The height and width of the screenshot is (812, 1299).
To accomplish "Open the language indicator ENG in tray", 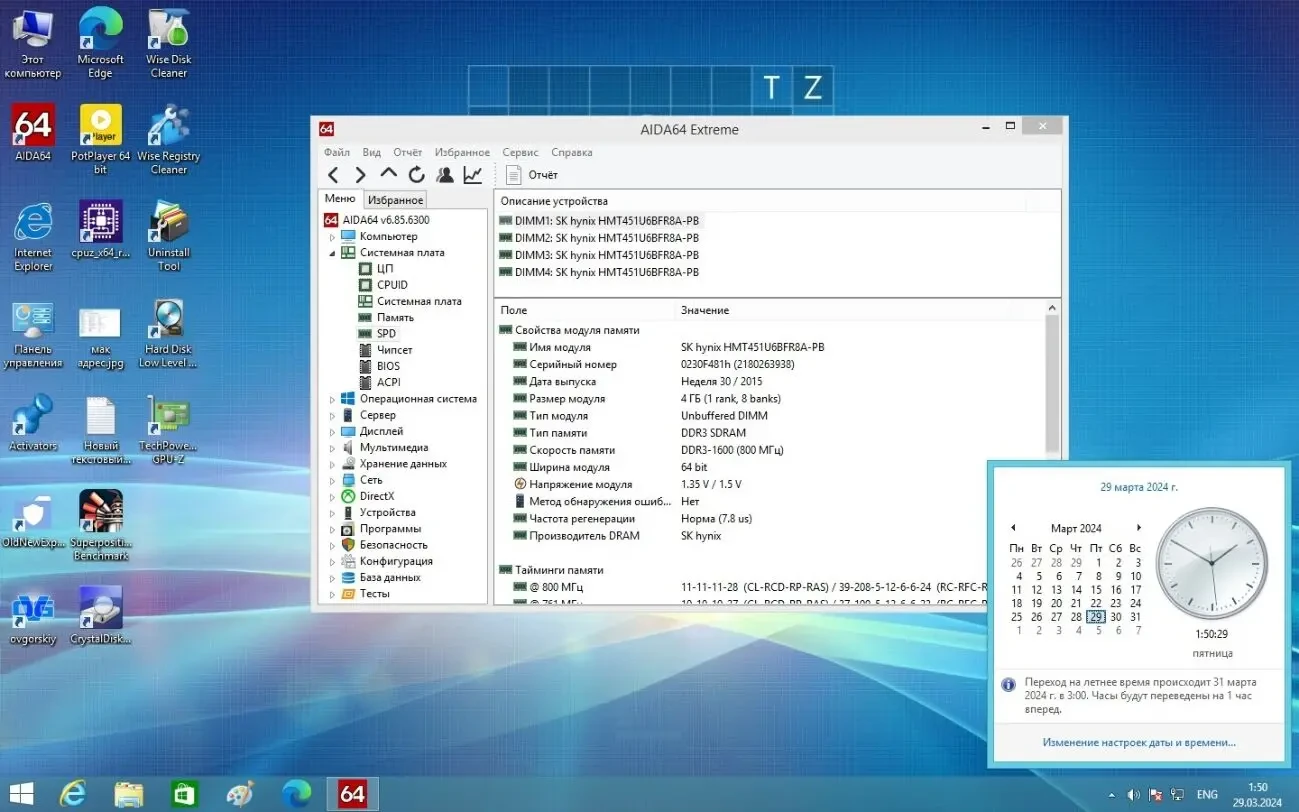I will tap(1206, 794).
